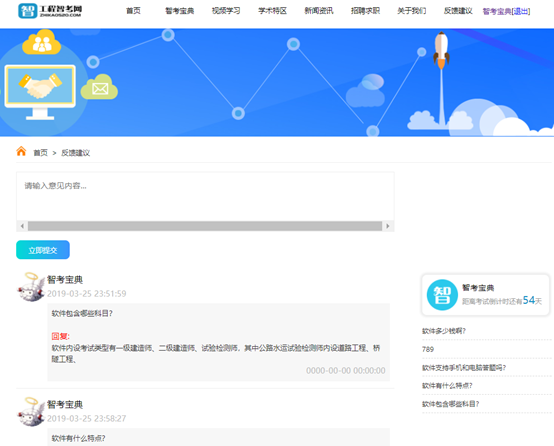Open the 智考宝典 navigation menu item
554x446 pixels.
[x=179, y=11]
